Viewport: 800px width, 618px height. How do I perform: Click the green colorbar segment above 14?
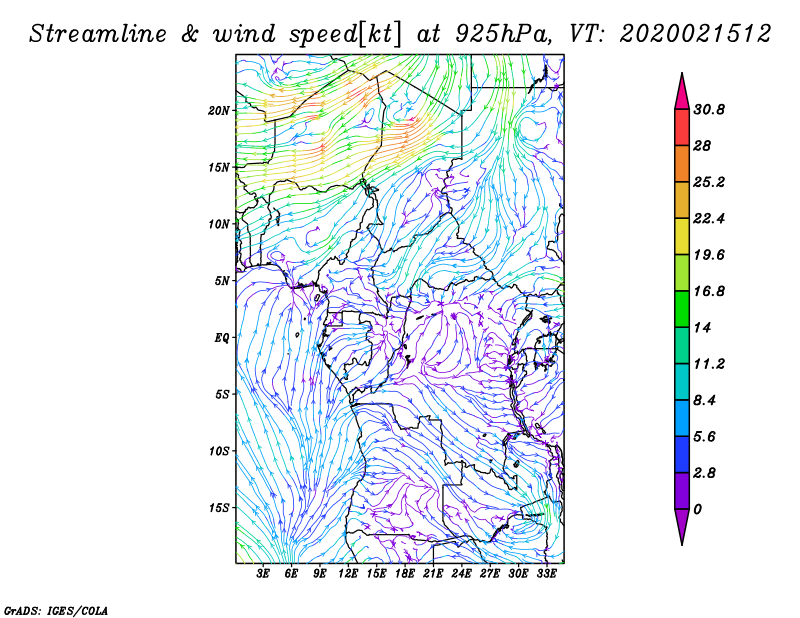coord(682,309)
